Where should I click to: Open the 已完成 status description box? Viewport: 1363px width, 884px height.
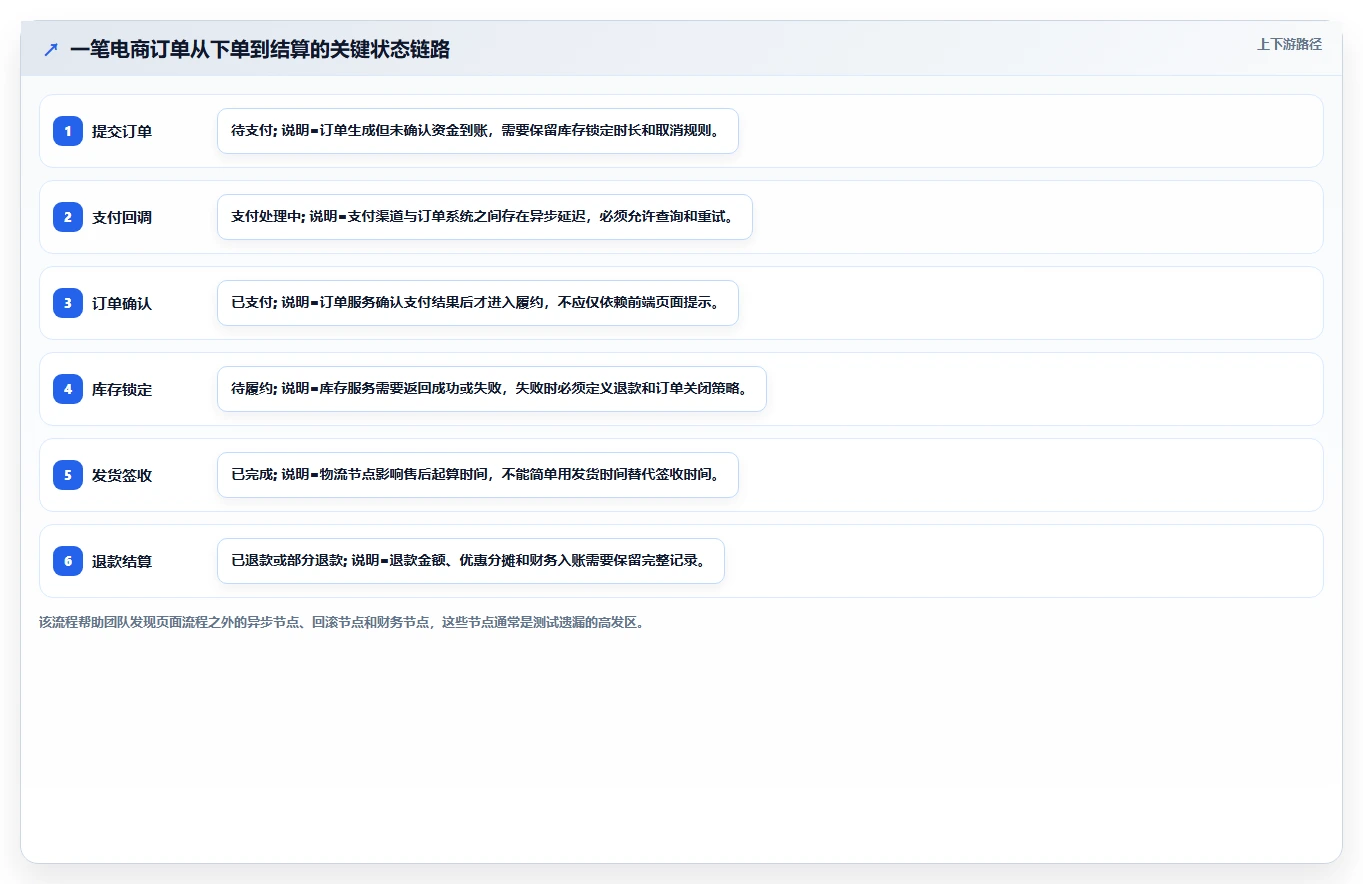pyautogui.click(x=478, y=475)
